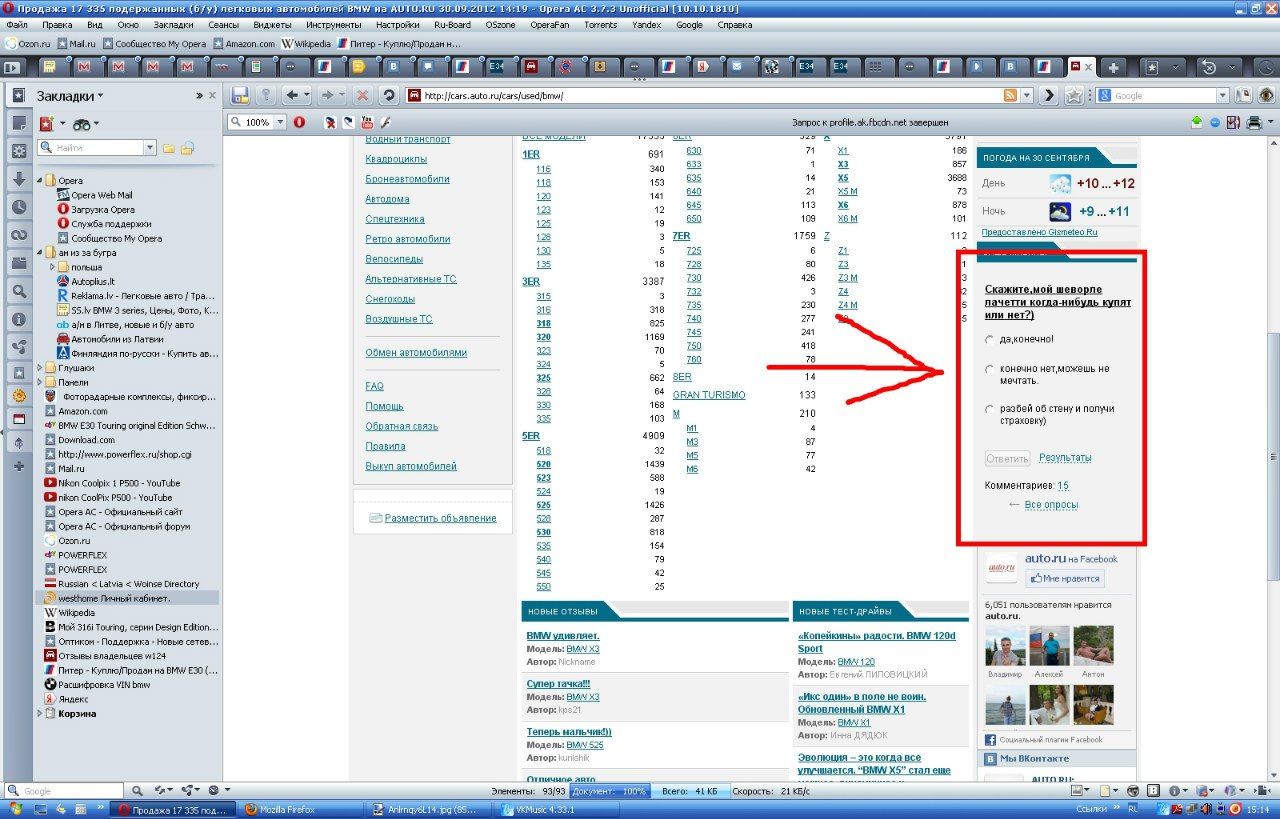1280x819 pixels.
Task: Open the Закладки panel title dropdown
Action: tap(70, 96)
